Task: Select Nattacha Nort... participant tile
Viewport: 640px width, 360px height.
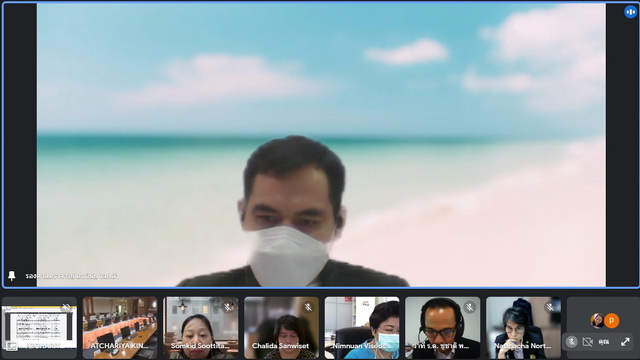Action: click(523, 328)
